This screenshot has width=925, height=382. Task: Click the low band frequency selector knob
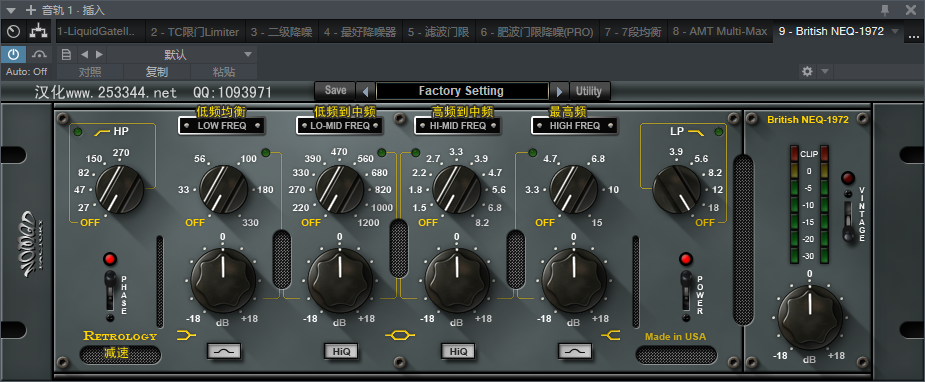224,189
